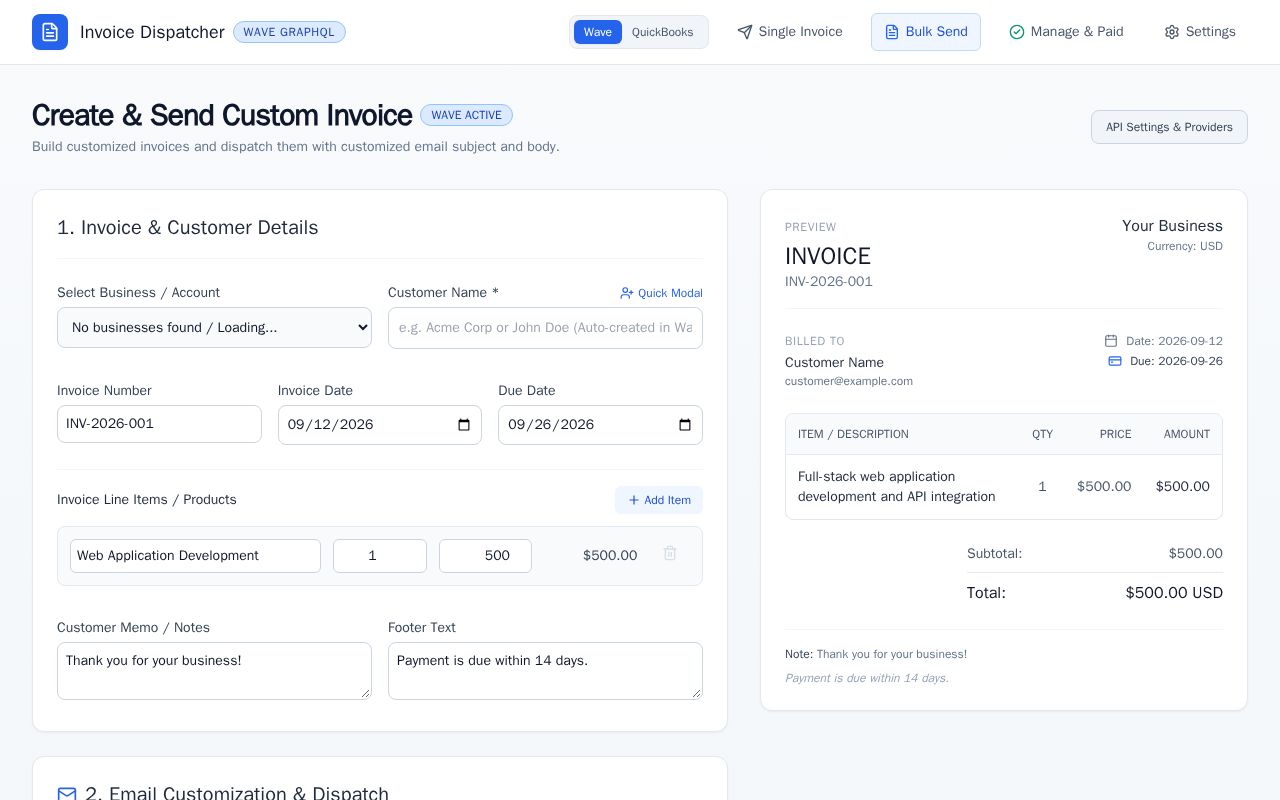Click the preview customer@example.com text
The width and height of the screenshot is (1280, 800).
coord(849,381)
